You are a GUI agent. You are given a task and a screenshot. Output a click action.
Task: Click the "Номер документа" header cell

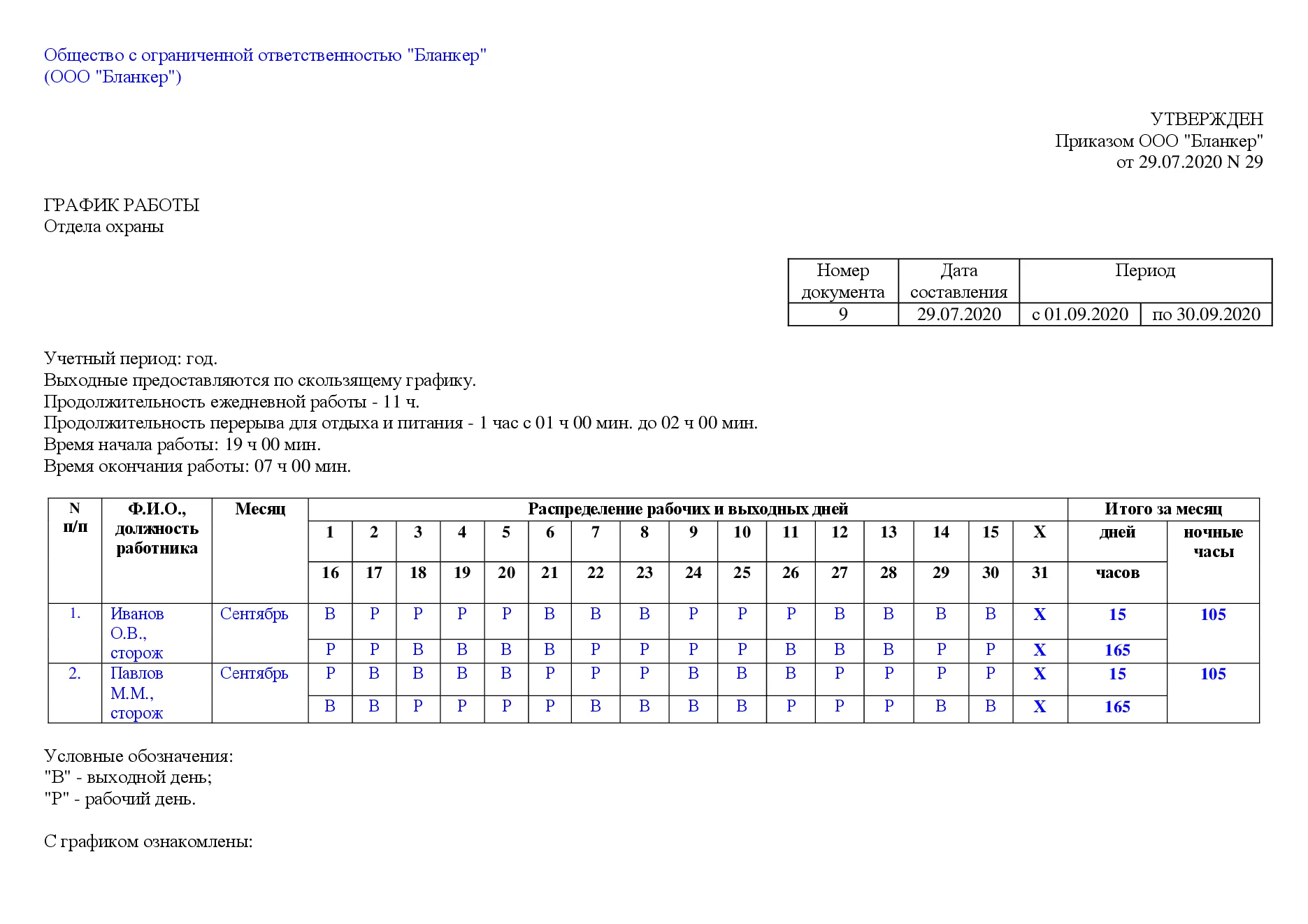pyautogui.click(x=843, y=281)
